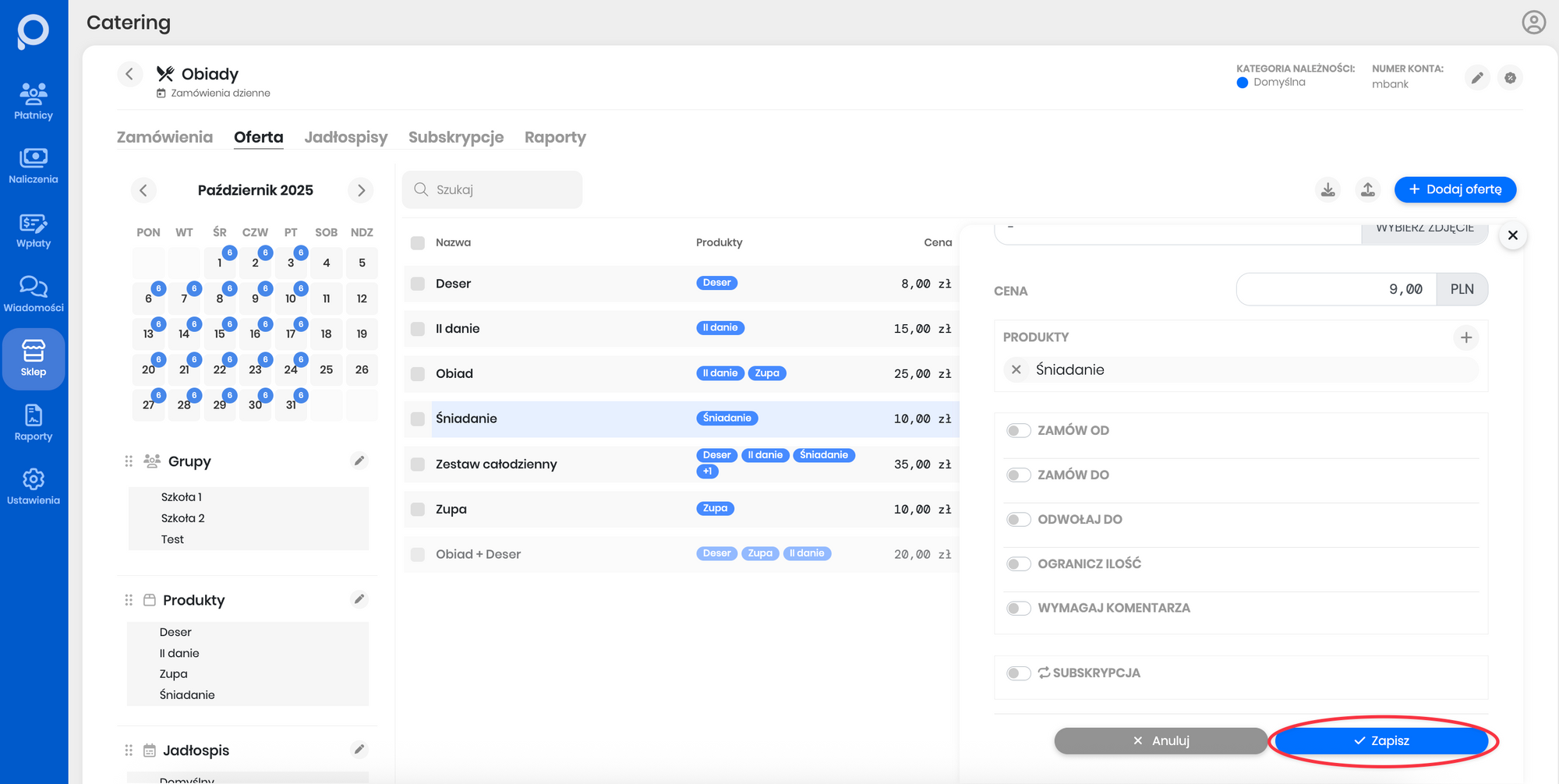The height and width of the screenshot is (784, 1559).
Task: Open Ustawienia settings gear
Action: pos(34,486)
